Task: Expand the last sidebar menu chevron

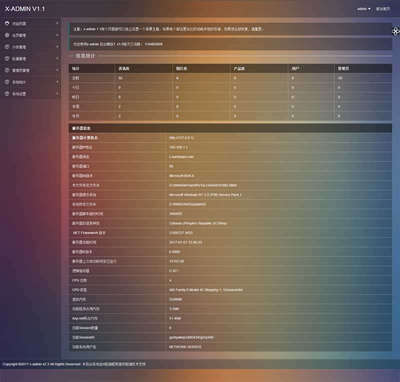Action: (x=57, y=94)
